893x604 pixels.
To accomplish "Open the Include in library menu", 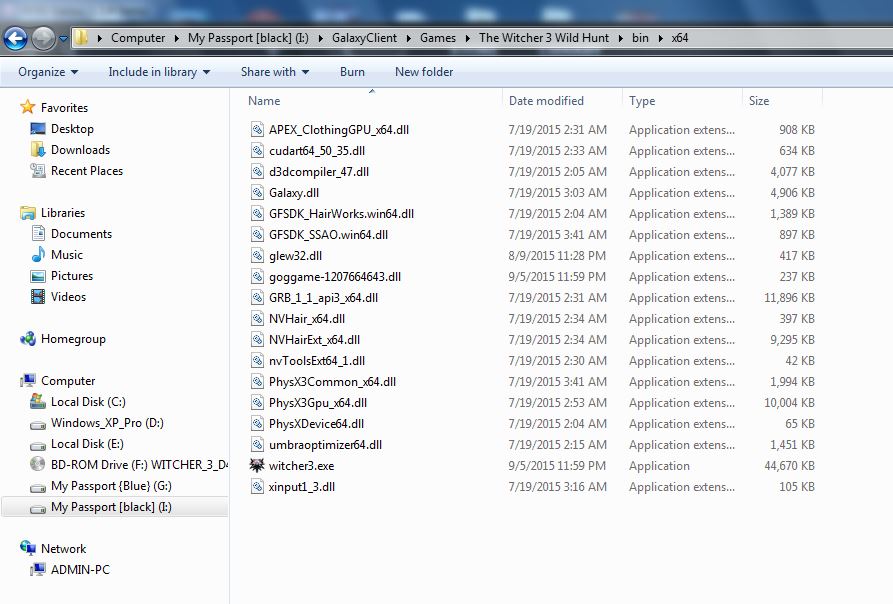I will (159, 72).
